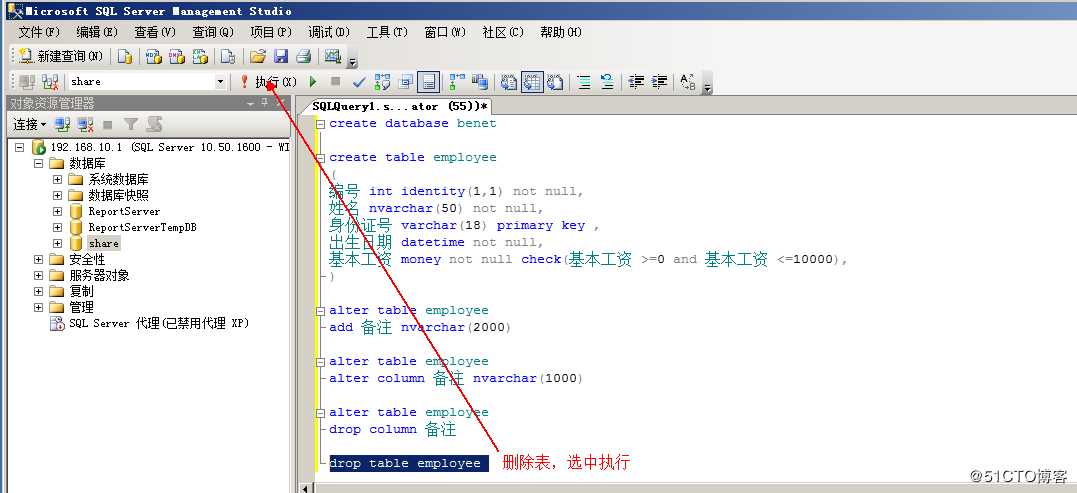The height and width of the screenshot is (493, 1077).
Task: Toggle Include Client Statistics
Action: pyautogui.click(x=479, y=82)
